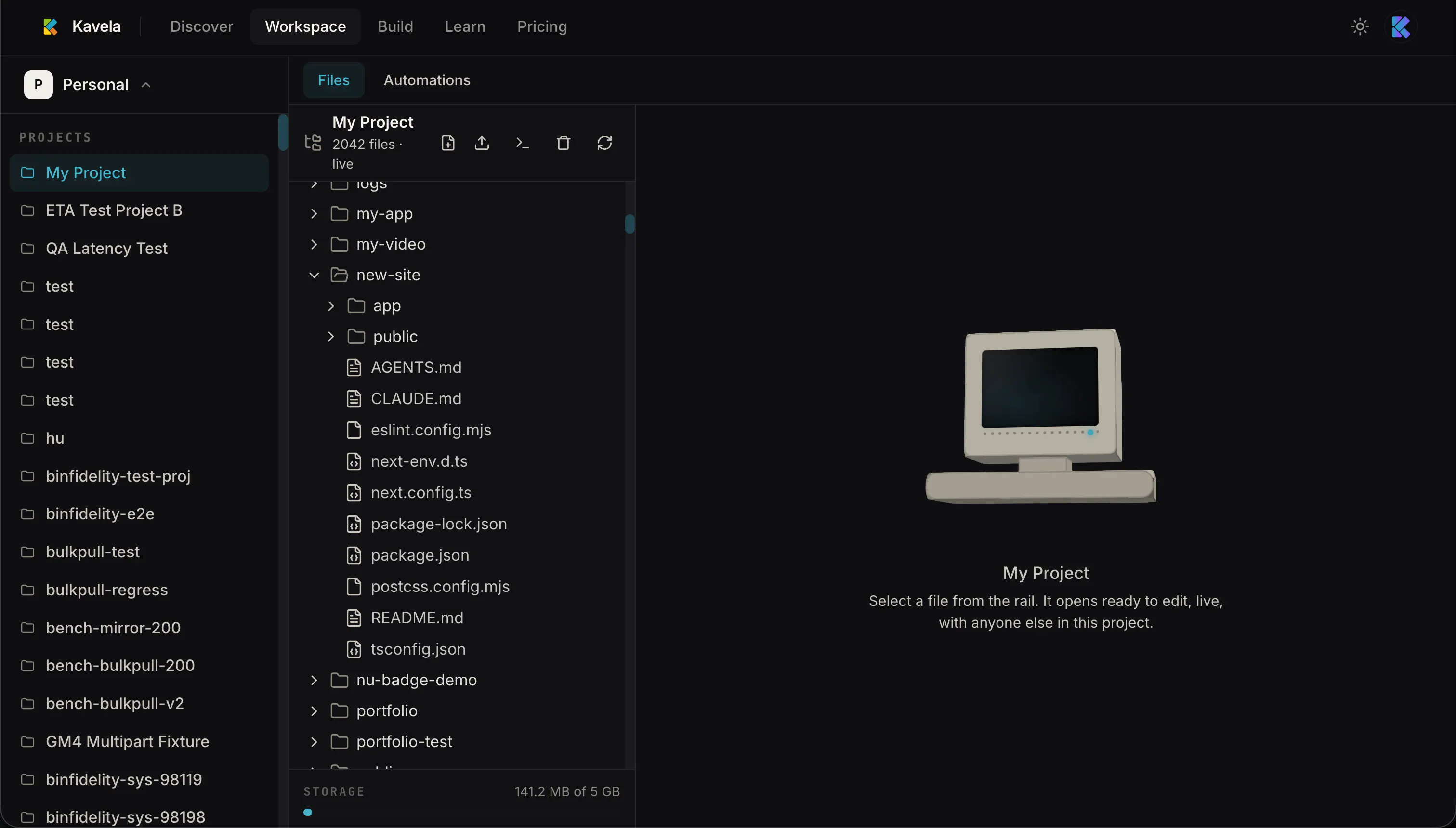Click the nu-badge-demo folder icon
This screenshot has height=828, width=1456.
(x=340, y=680)
